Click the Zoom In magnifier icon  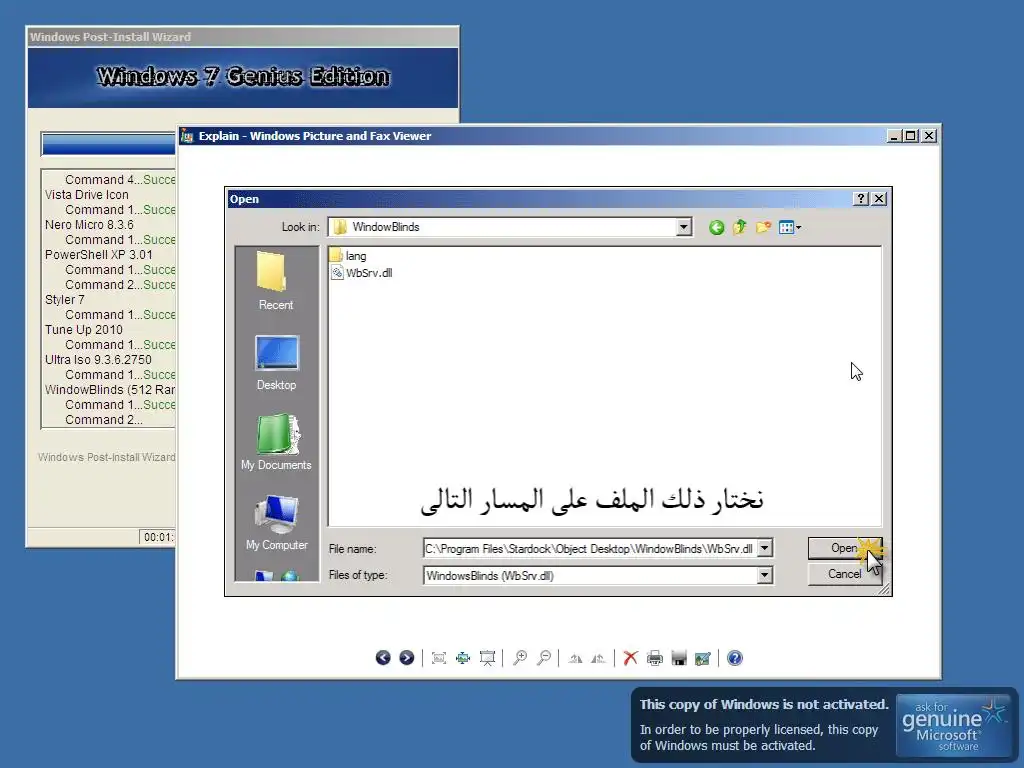(x=520, y=658)
